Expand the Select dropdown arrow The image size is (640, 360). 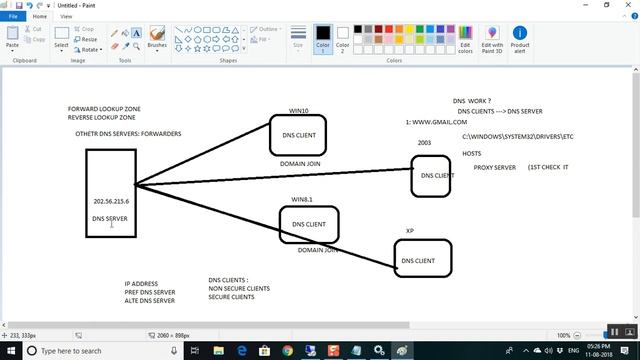click(61, 51)
